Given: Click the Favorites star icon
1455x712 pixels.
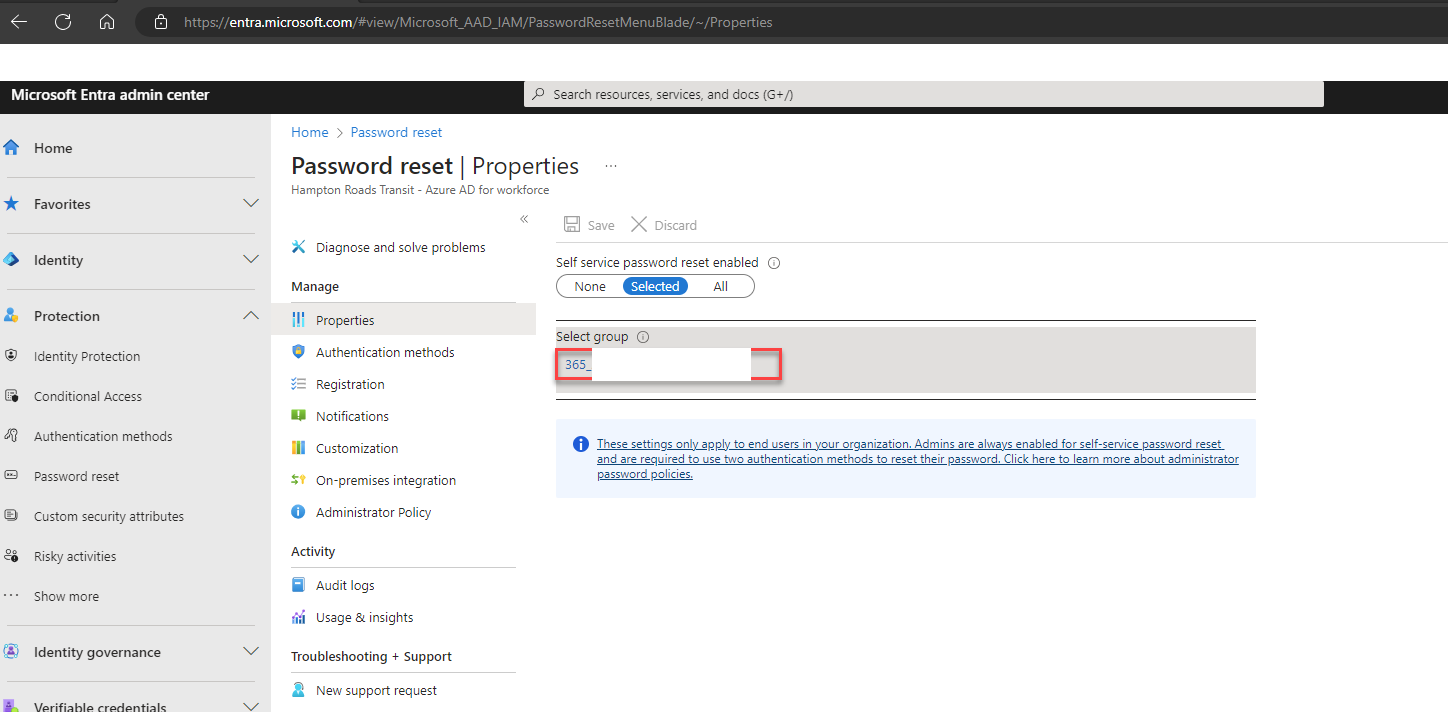Looking at the screenshot, I should point(12,204).
